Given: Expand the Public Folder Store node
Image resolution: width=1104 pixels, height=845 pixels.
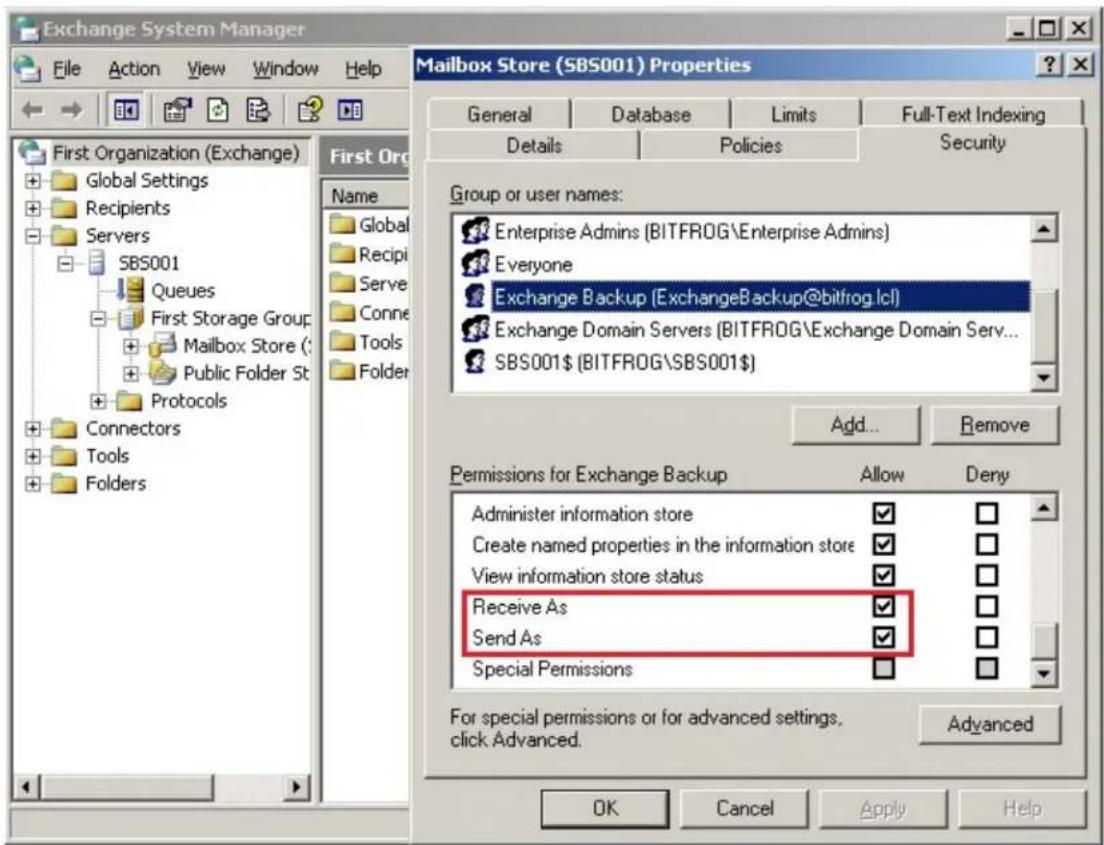Looking at the screenshot, I should click(130, 374).
